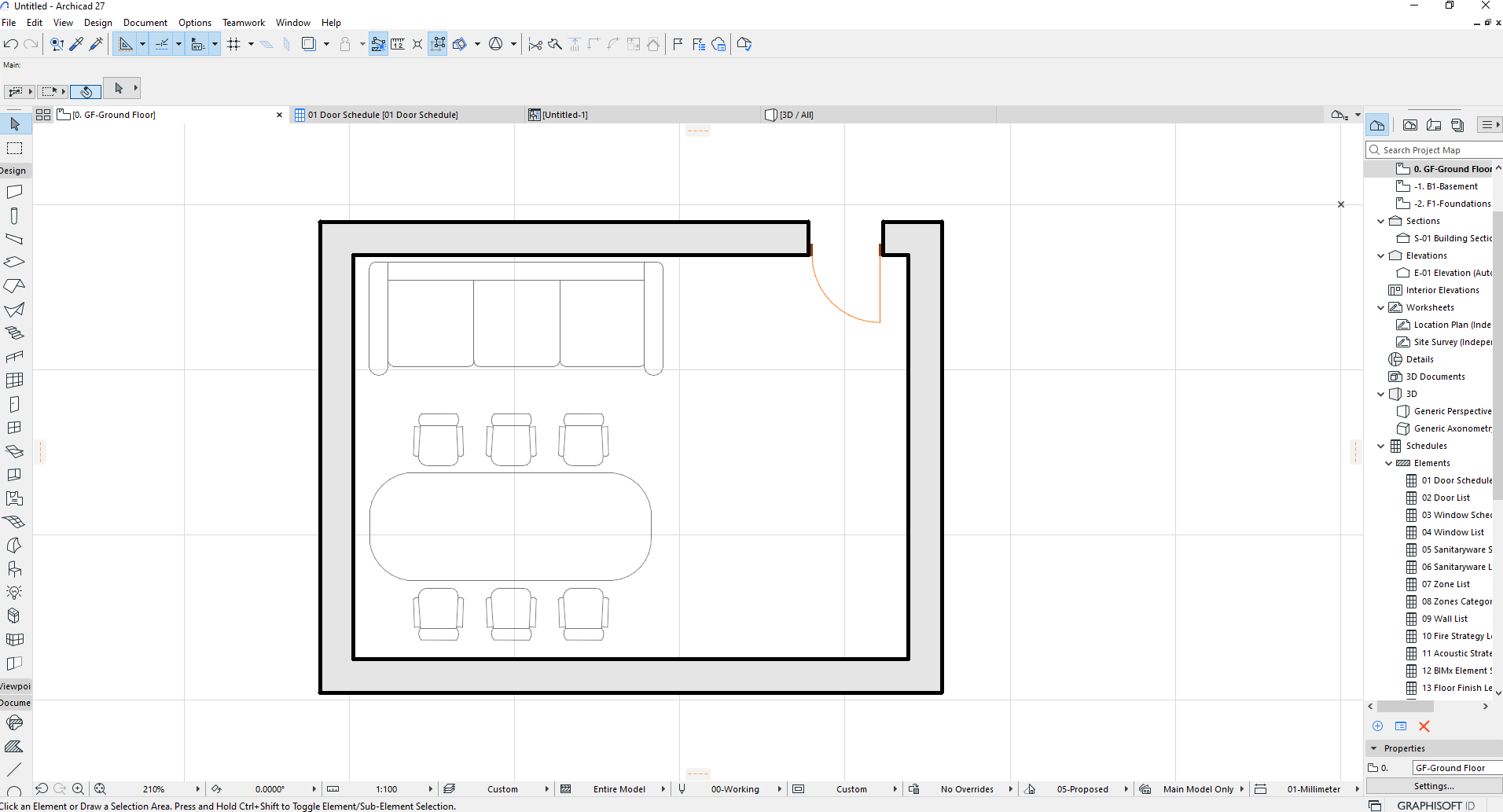Click the Eyedropper pick up parameters icon
The width and height of the screenshot is (1503, 812).
click(76, 44)
